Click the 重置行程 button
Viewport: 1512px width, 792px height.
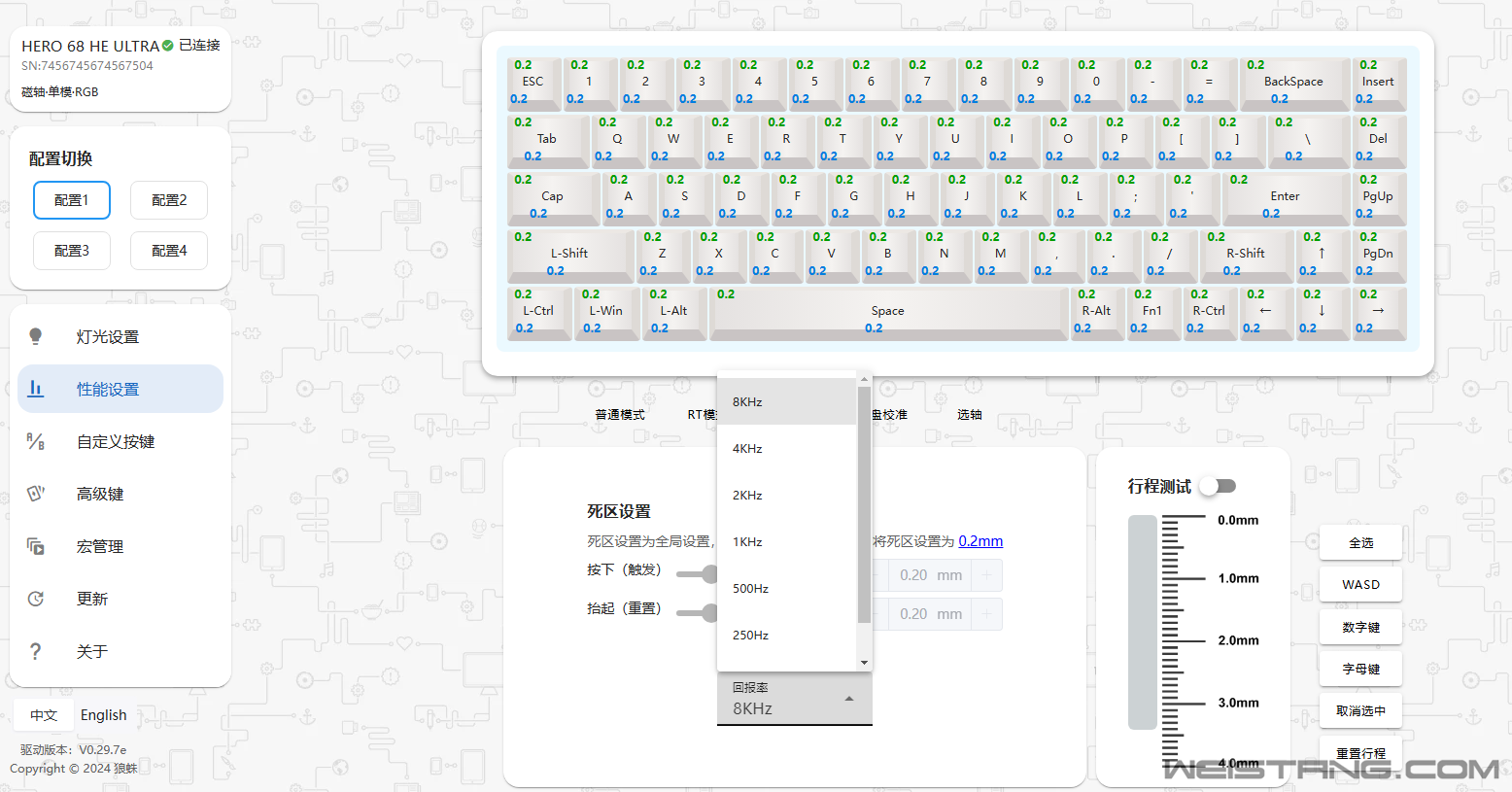point(1360,752)
